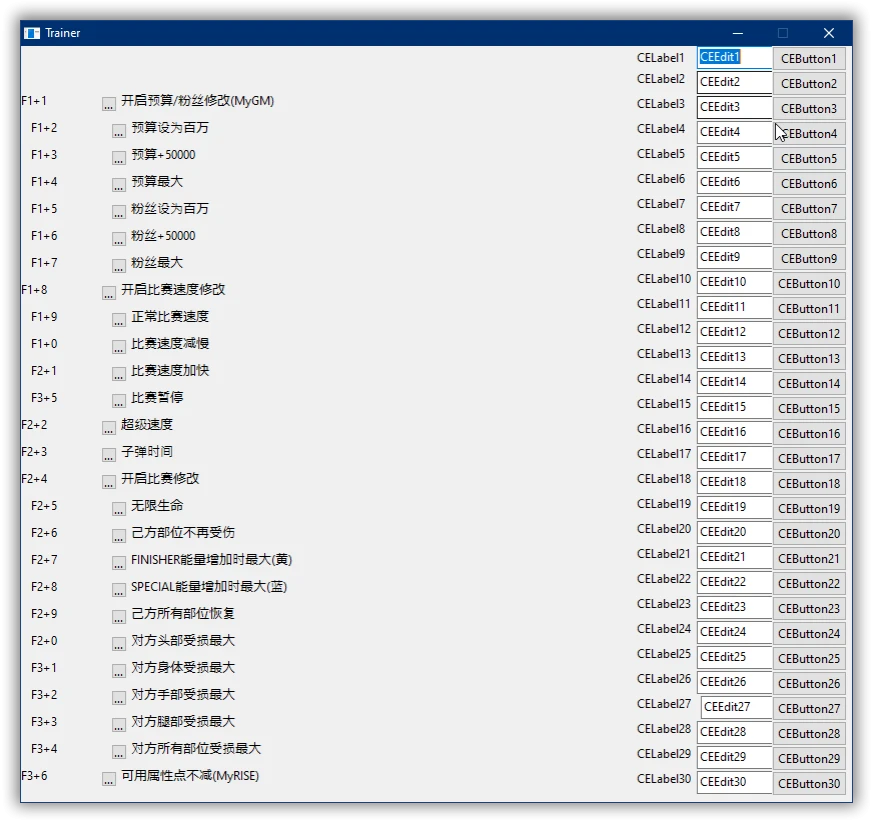This screenshot has width=872, height=823.
Task: Check the 对方所有部位受损最大 checkbox
Action: point(118,752)
